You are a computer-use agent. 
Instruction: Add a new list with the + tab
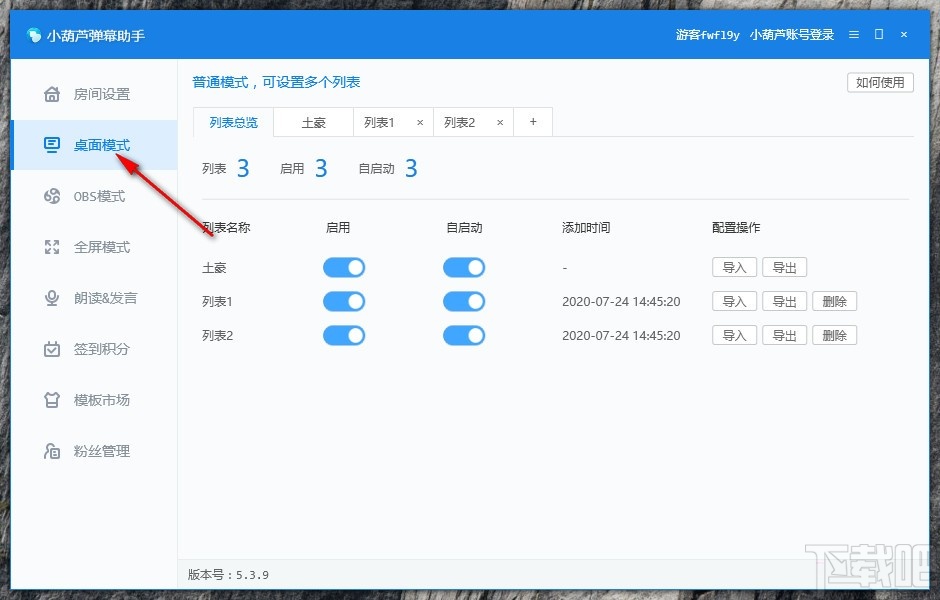click(x=533, y=121)
